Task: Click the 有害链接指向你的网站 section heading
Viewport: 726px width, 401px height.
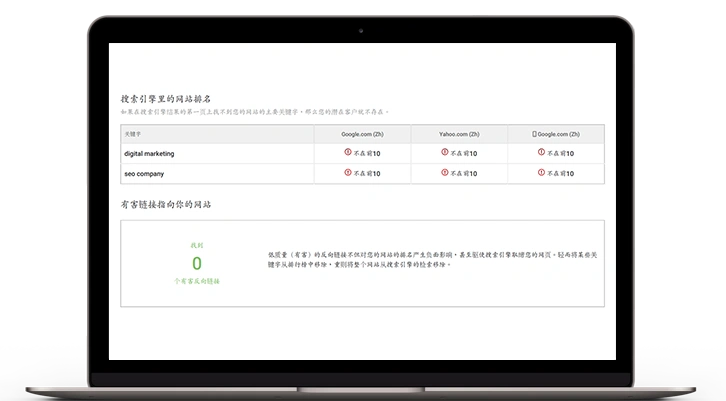Action: click(x=164, y=204)
